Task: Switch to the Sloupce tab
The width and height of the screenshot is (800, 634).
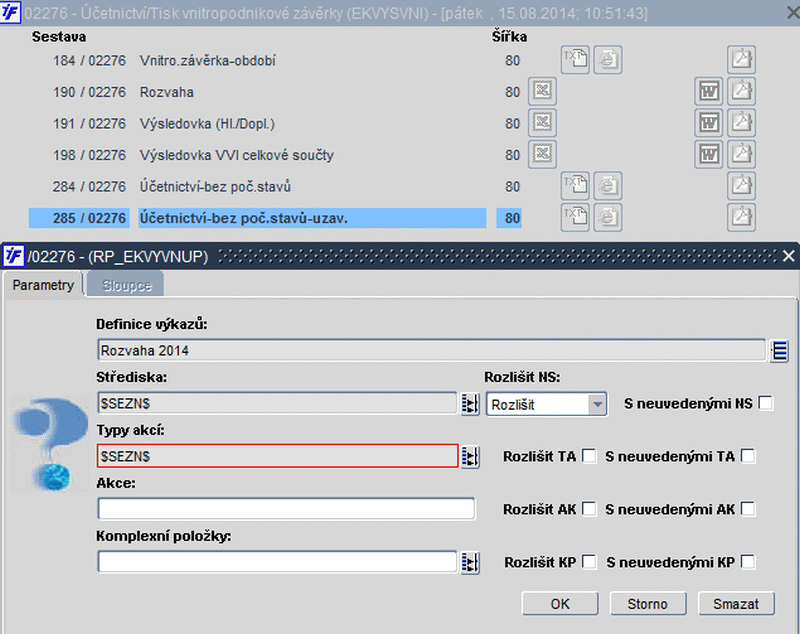Action: (x=127, y=285)
